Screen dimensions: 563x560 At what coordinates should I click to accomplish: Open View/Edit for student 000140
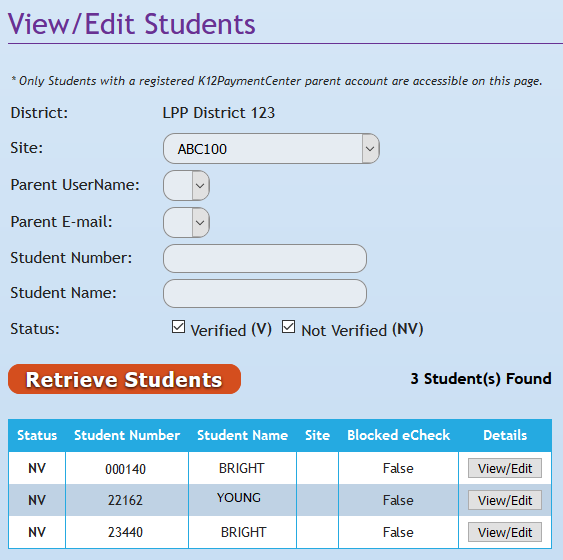[505, 468]
